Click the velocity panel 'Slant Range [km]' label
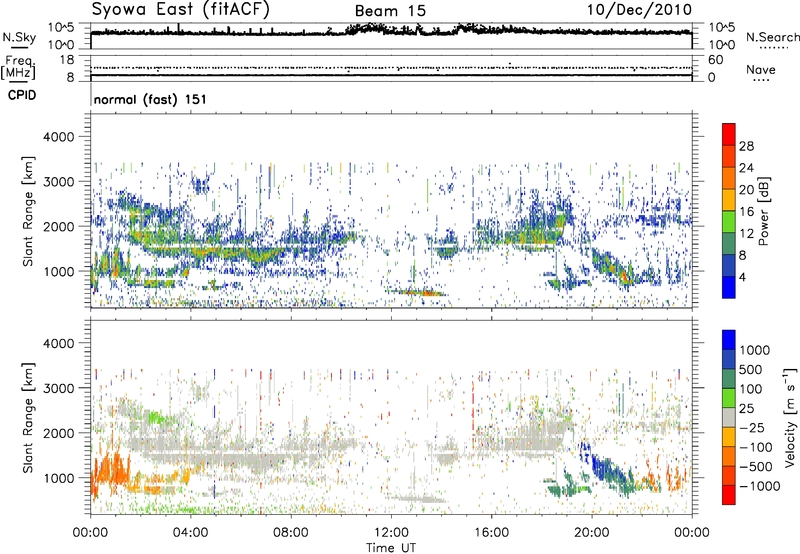 (x=28, y=418)
